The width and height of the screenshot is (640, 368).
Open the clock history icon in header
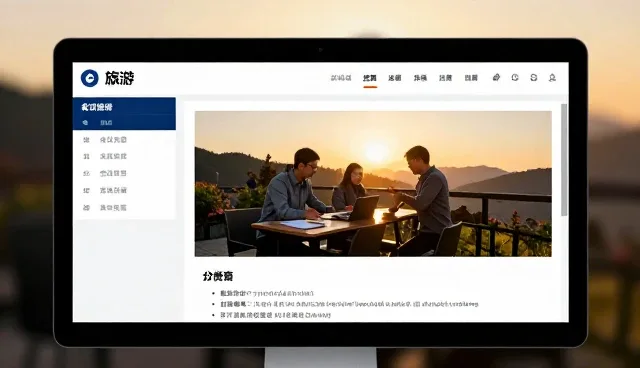(x=515, y=78)
